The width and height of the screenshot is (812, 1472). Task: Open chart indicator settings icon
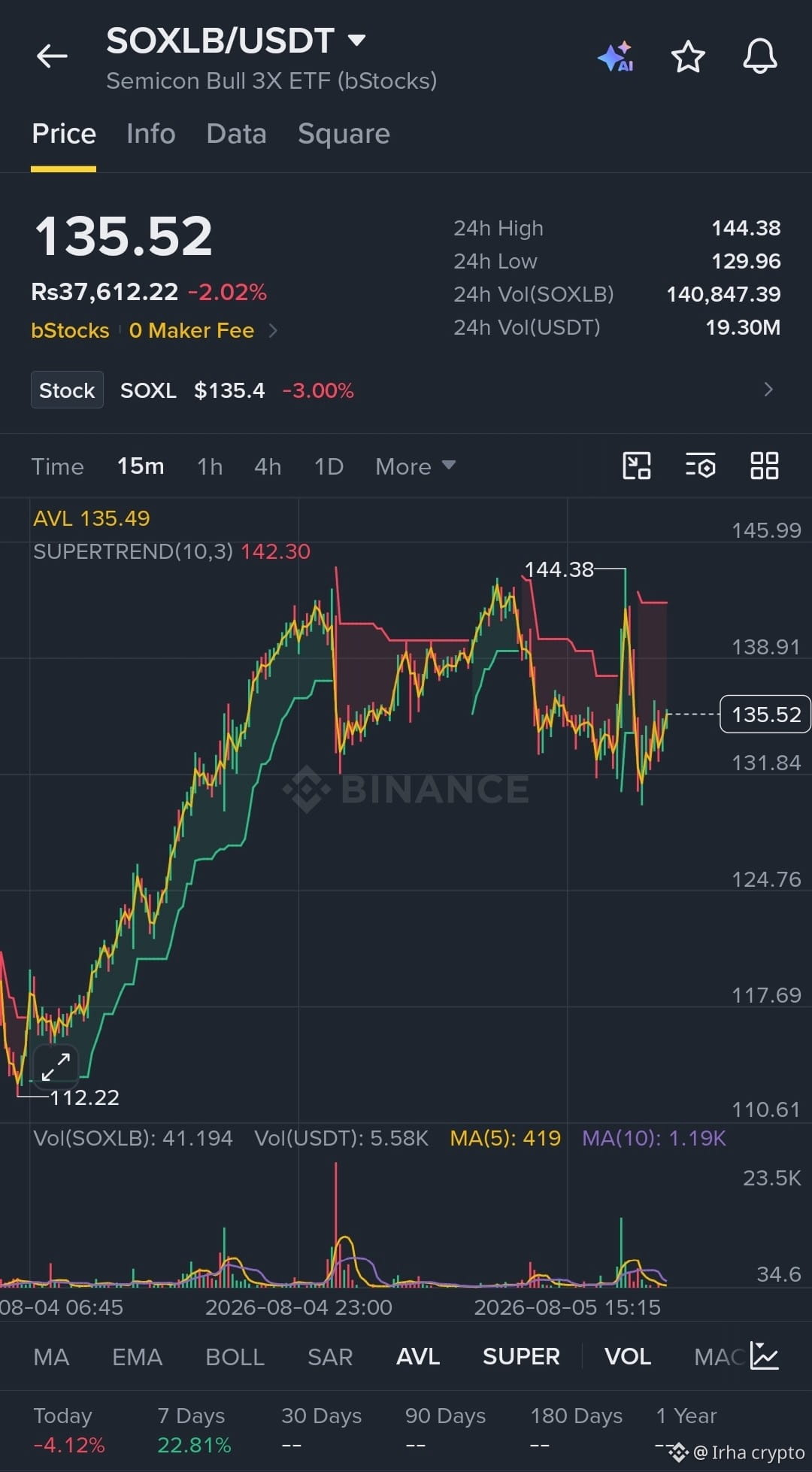pyautogui.click(x=700, y=466)
